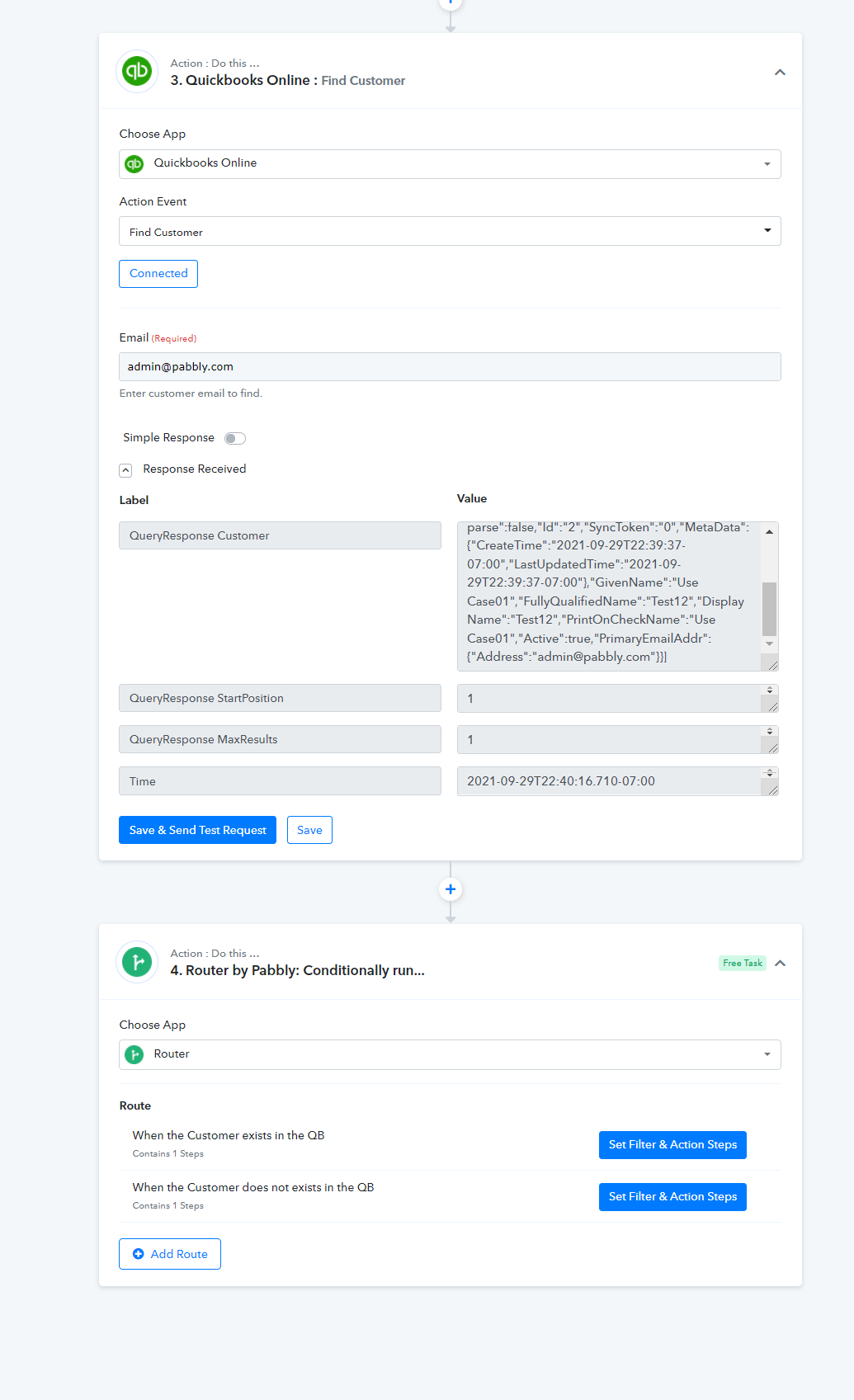854x1400 pixels.
Task: Click the QuickBooks Online step header icon
Action: coord(137,72)
